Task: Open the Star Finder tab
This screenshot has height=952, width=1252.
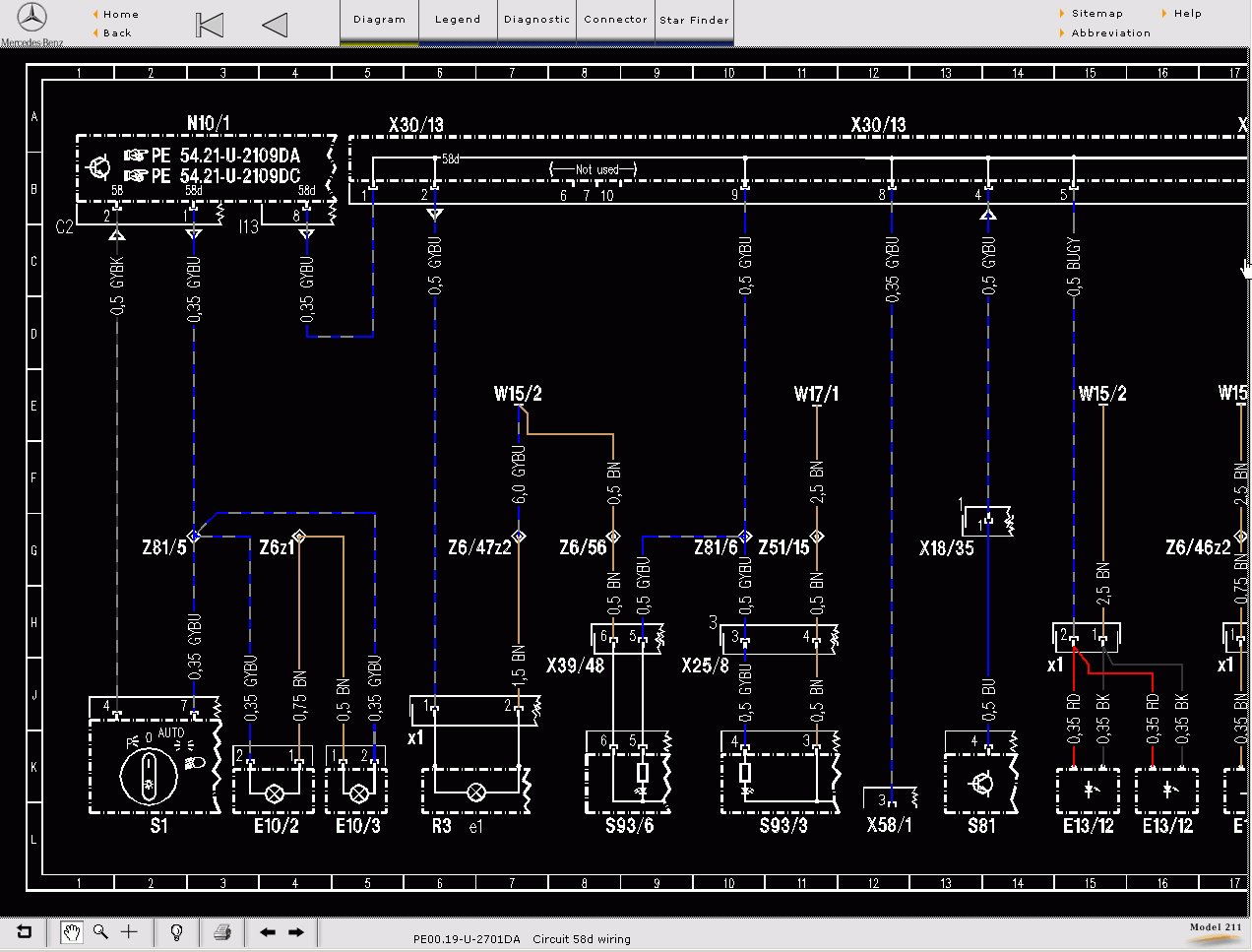Action: point(694,19)
